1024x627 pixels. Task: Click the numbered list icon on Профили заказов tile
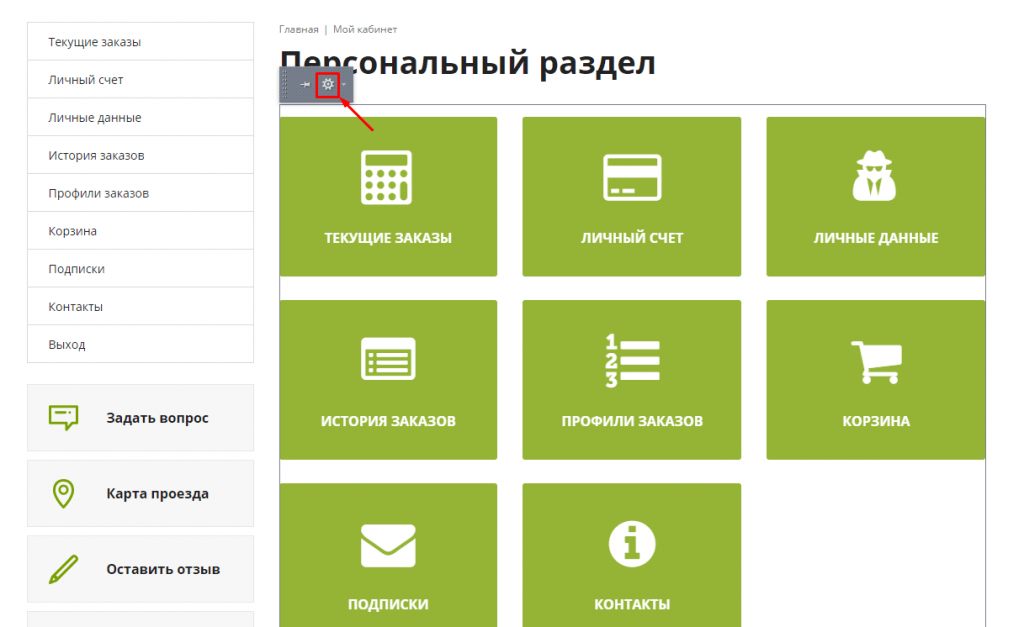(632, 361)
